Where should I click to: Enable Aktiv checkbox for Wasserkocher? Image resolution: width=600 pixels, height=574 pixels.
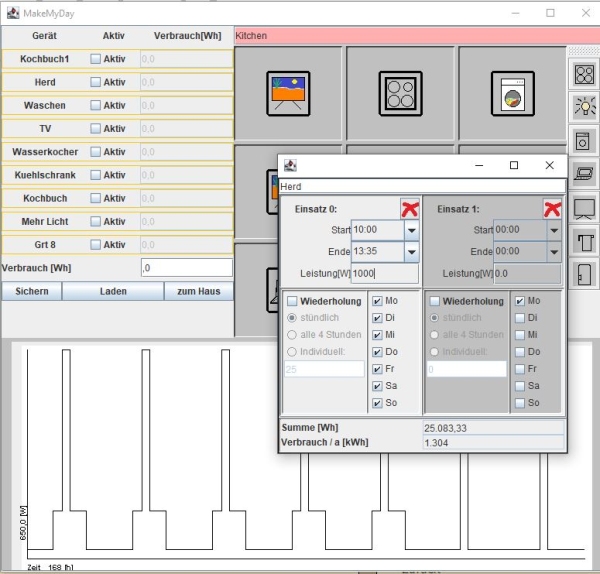95,152
